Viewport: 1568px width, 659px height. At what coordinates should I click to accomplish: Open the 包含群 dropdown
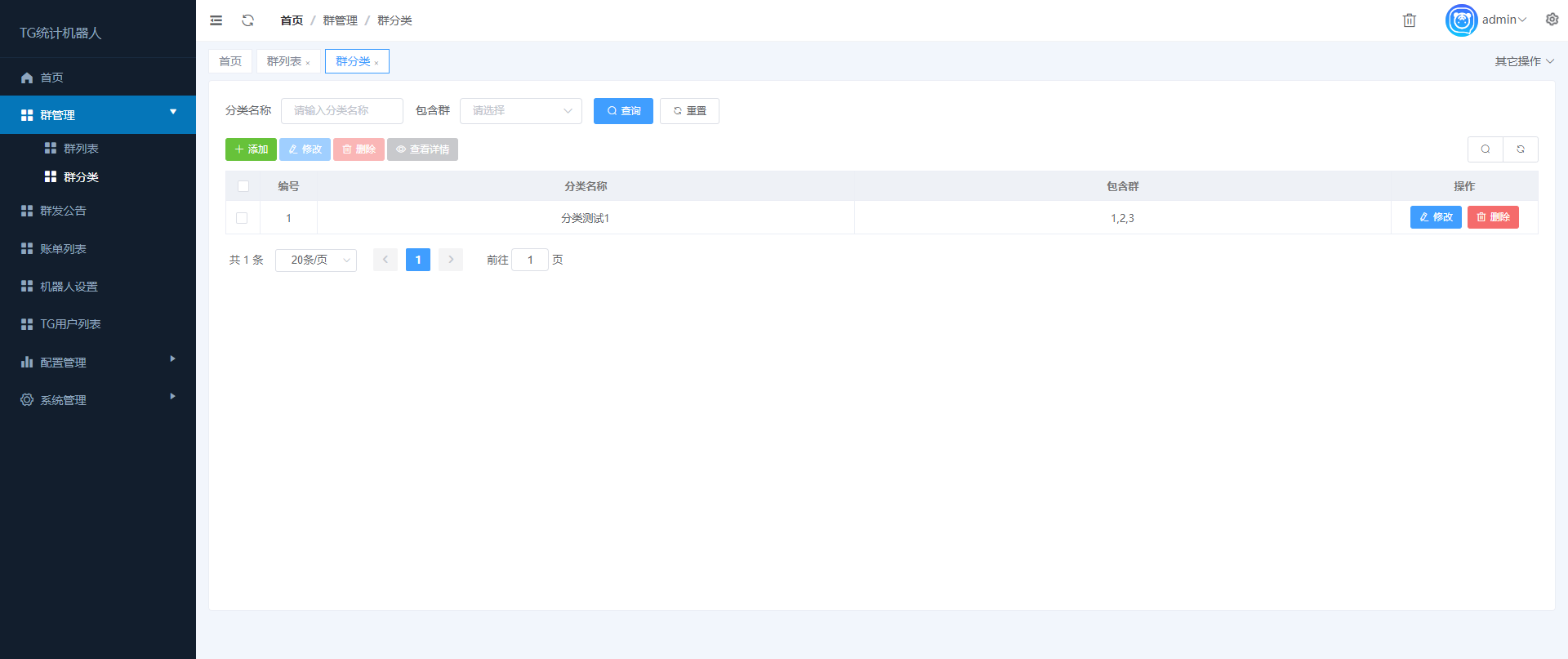coord(520,111)
